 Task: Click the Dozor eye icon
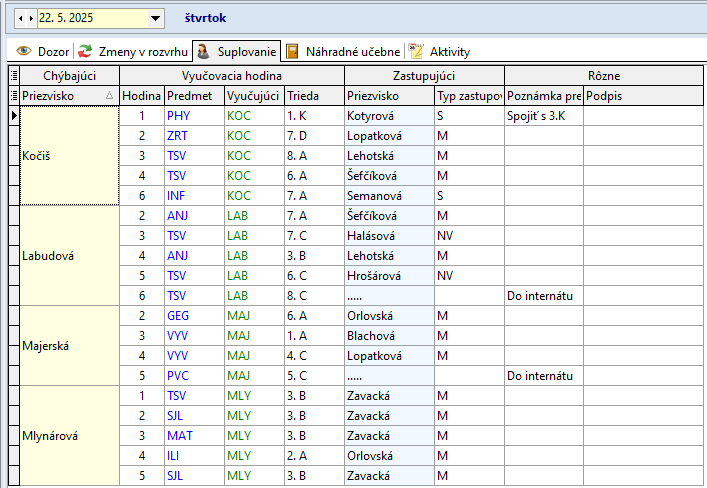(23, 51)
